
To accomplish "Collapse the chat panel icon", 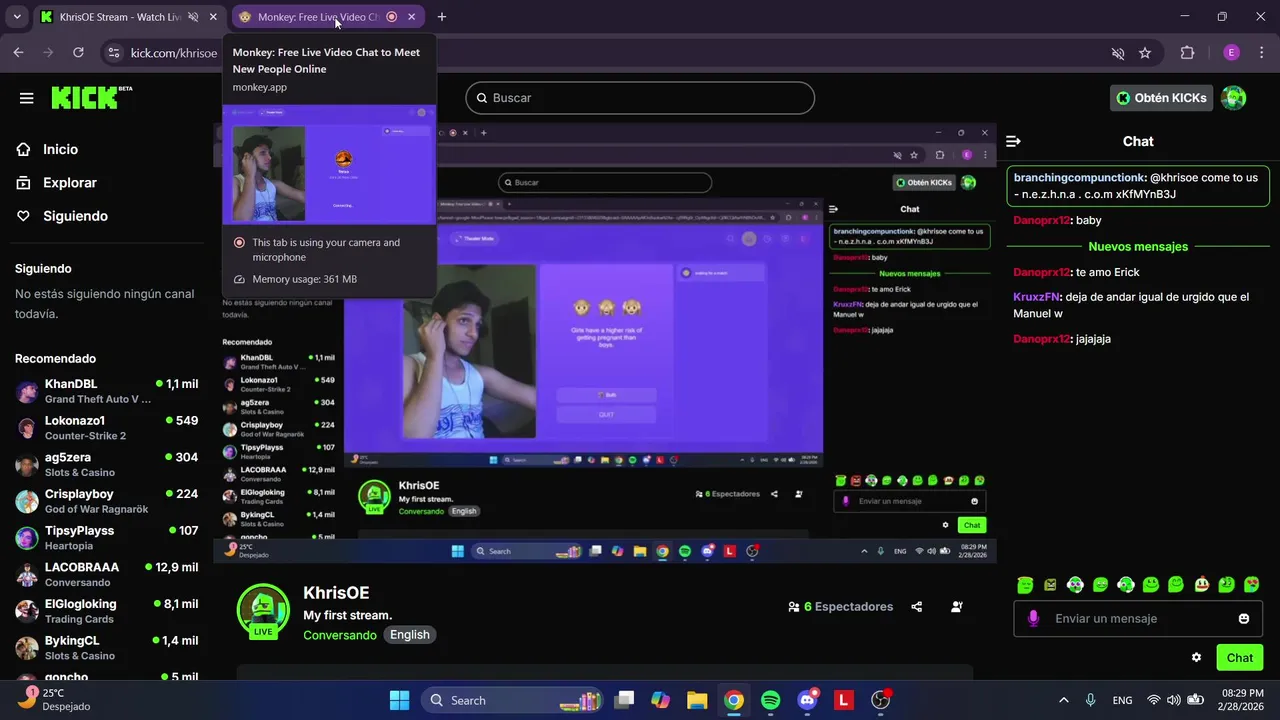I will [1013, 142].
